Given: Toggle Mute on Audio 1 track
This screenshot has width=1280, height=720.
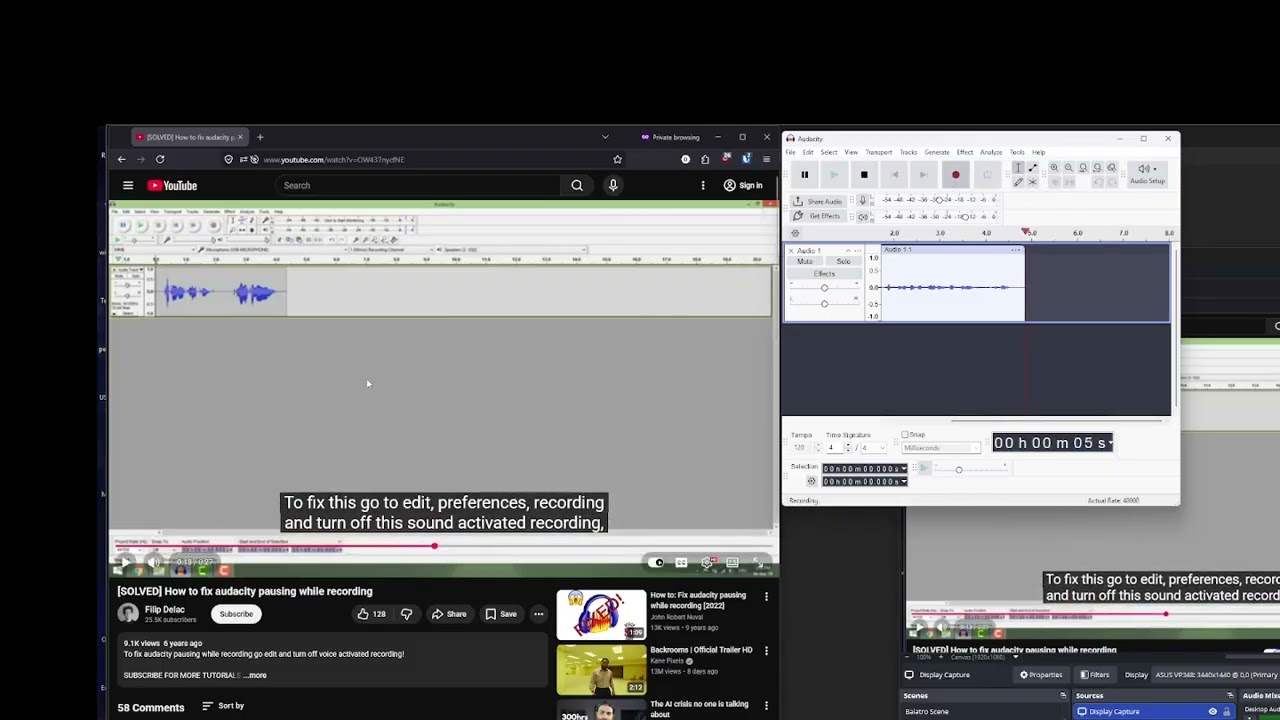Looking at the screenshot, I should coord(805,261).
